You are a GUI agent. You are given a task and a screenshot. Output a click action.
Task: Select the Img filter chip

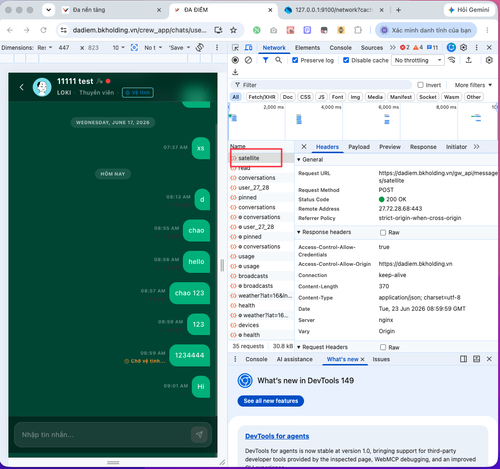coord(355,97)
